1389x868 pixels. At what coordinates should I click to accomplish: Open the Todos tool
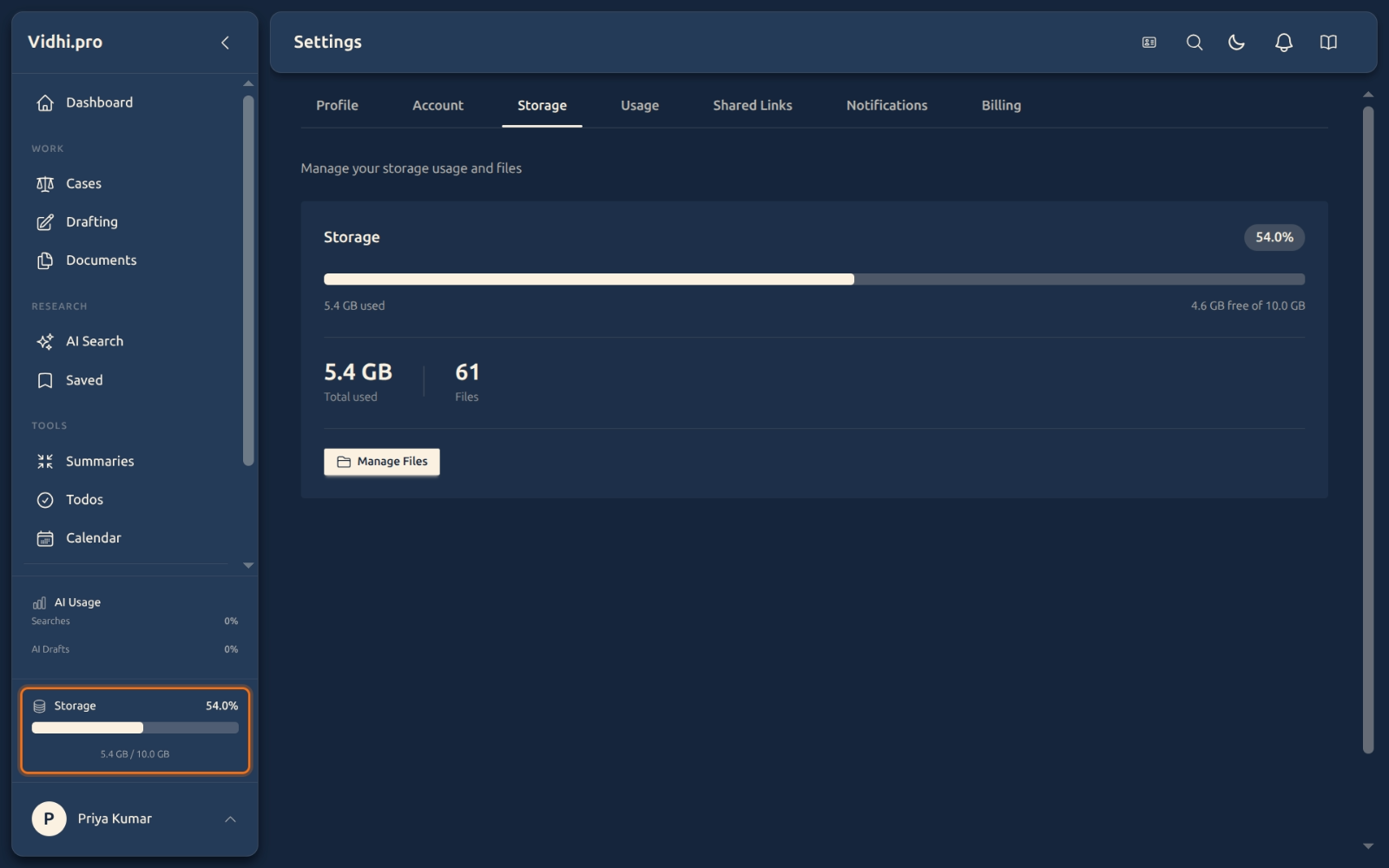[84, 500]
